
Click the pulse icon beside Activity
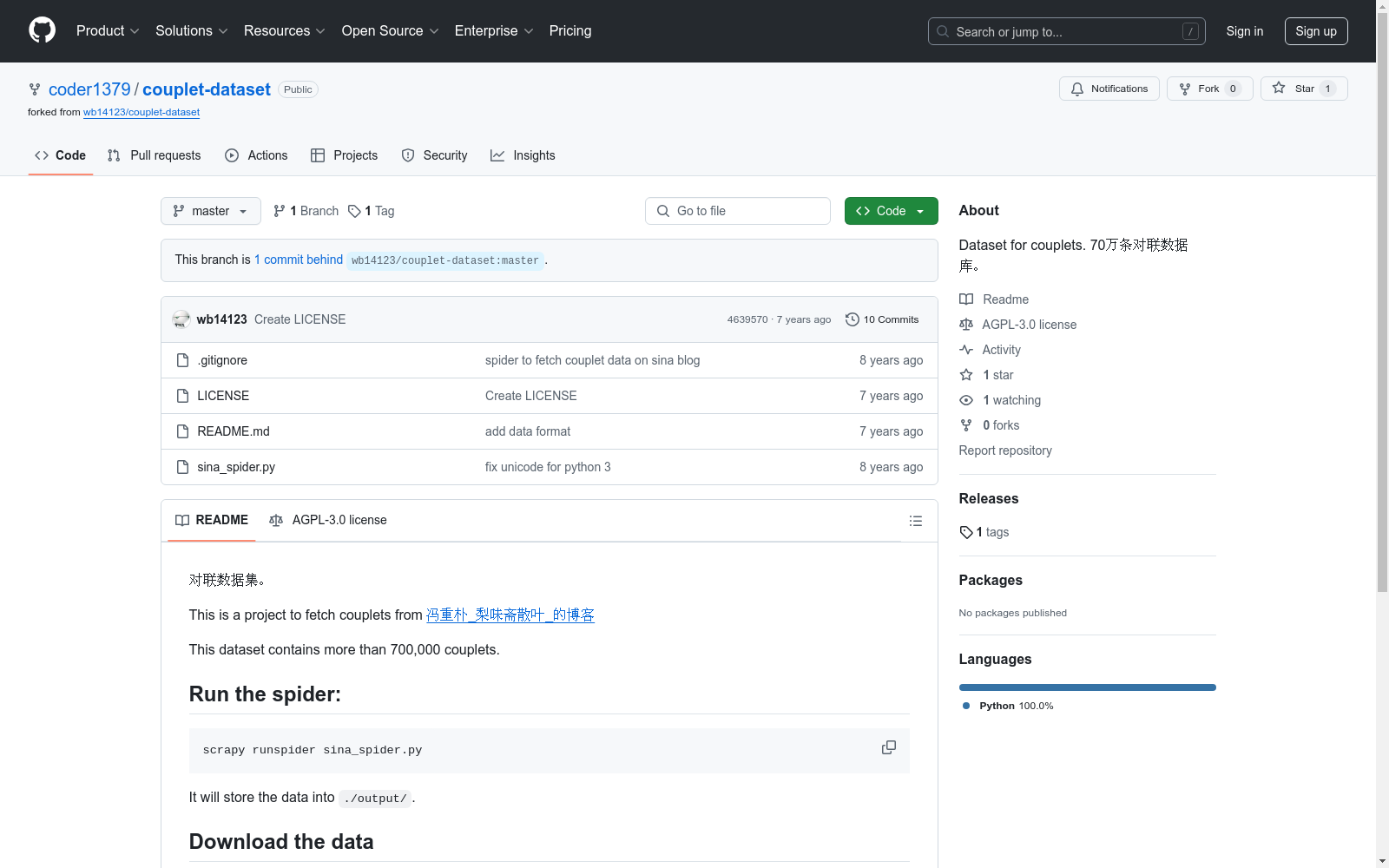(966, 350)
